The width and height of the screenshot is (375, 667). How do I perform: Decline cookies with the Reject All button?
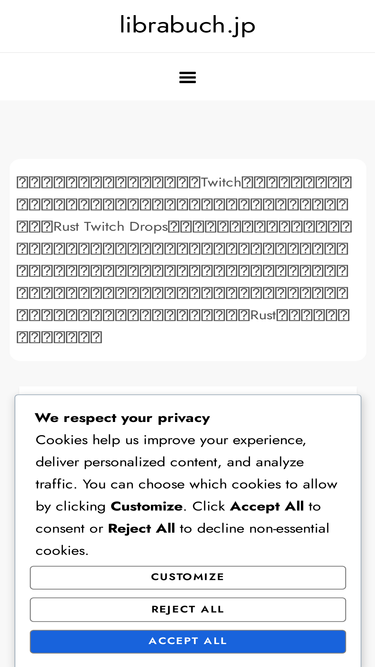tap(188, 609)
